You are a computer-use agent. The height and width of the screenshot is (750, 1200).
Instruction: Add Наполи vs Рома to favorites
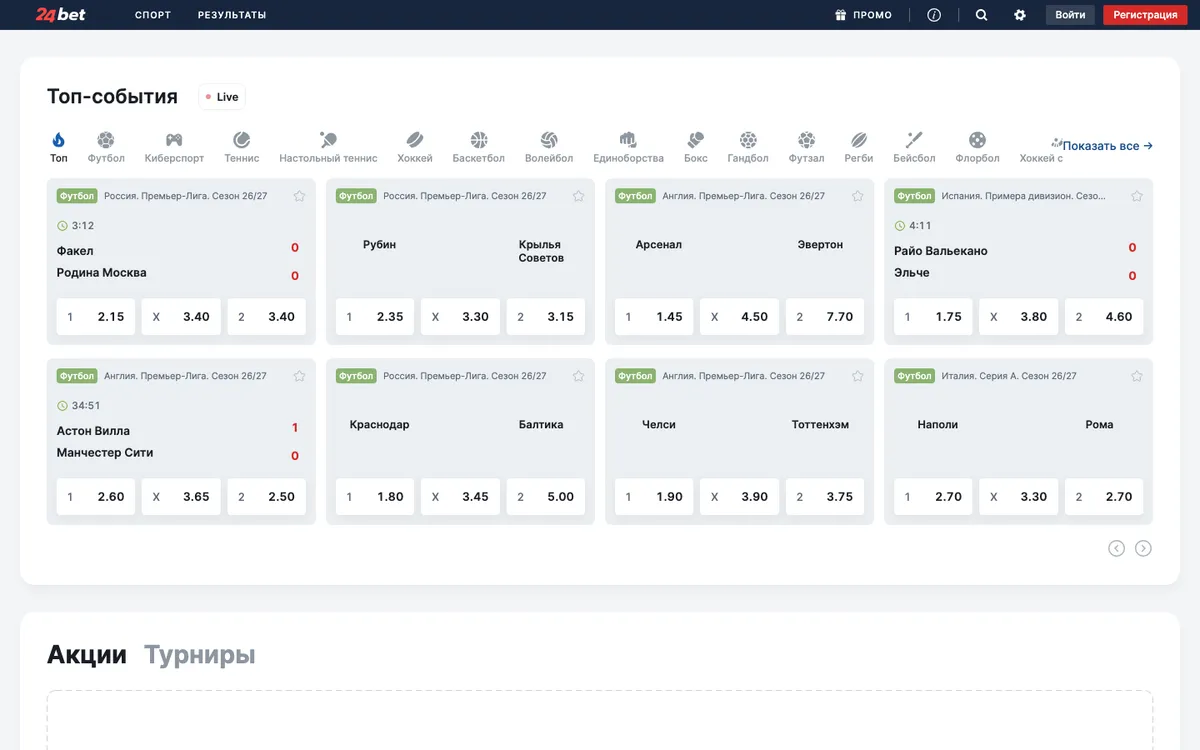pyautogui.click(x=1136, y=376)
